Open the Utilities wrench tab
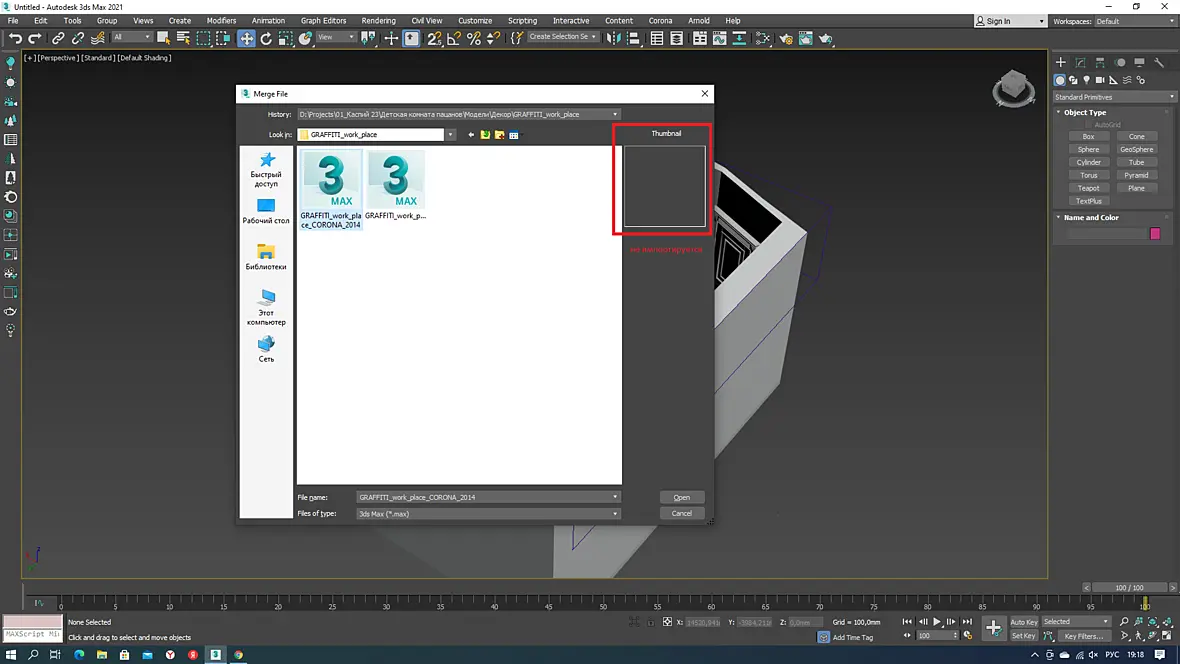 (x=1159, y=62)
